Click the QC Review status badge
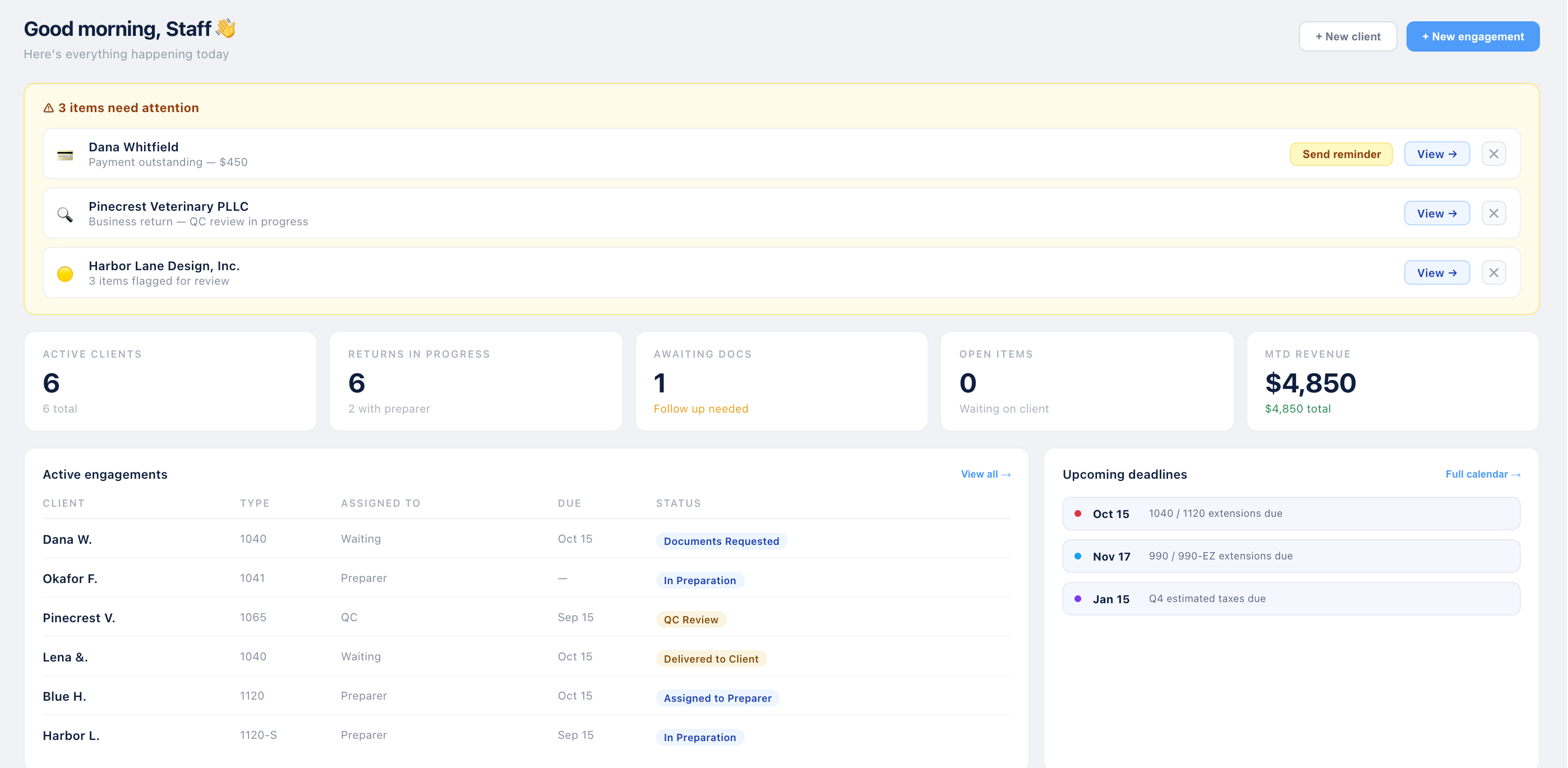Viewport: 1568px width, 768px height. 691,619
